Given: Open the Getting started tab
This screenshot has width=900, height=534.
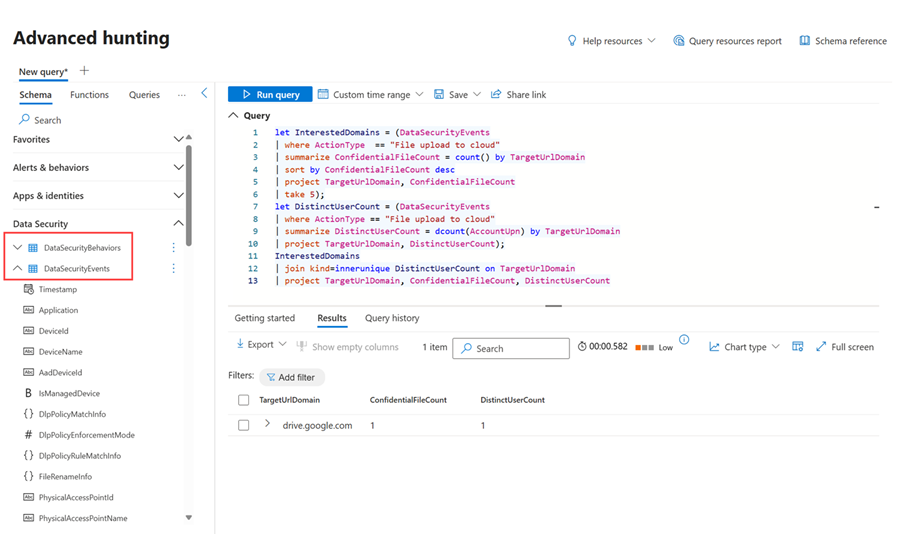Looking at the screenshot, I should coord(265,318).
